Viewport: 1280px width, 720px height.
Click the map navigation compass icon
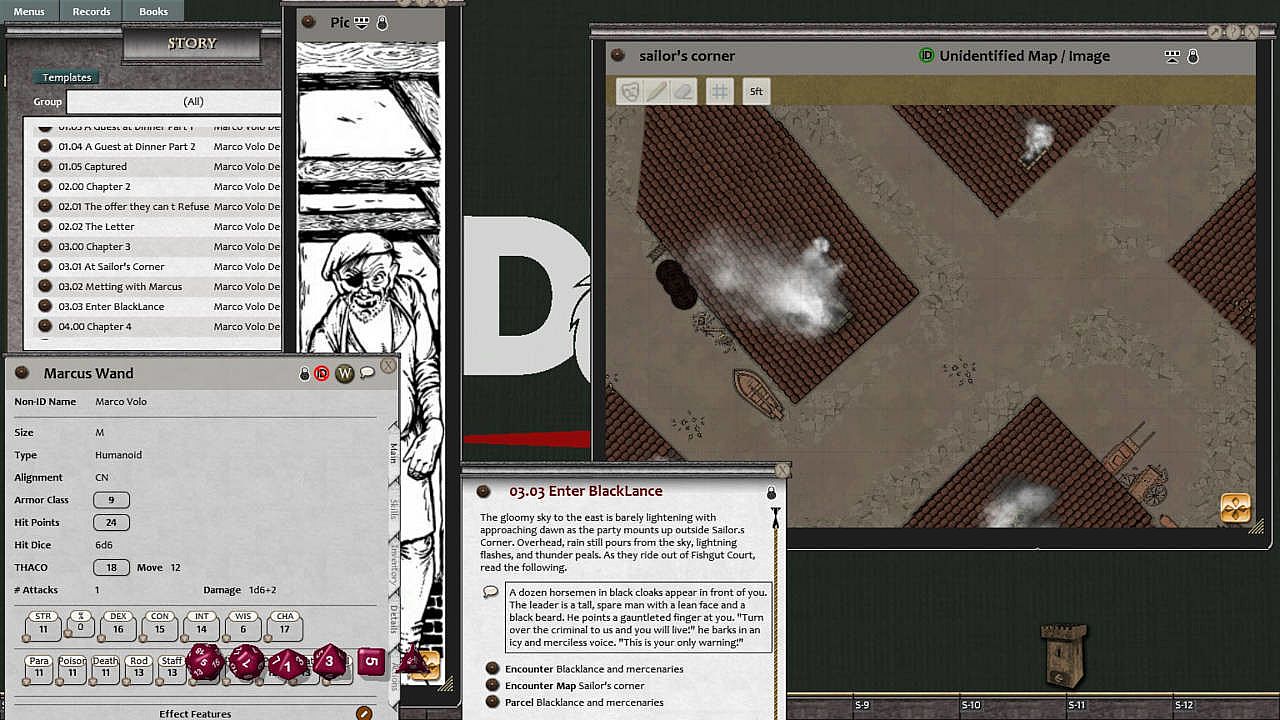point(1236,508)
